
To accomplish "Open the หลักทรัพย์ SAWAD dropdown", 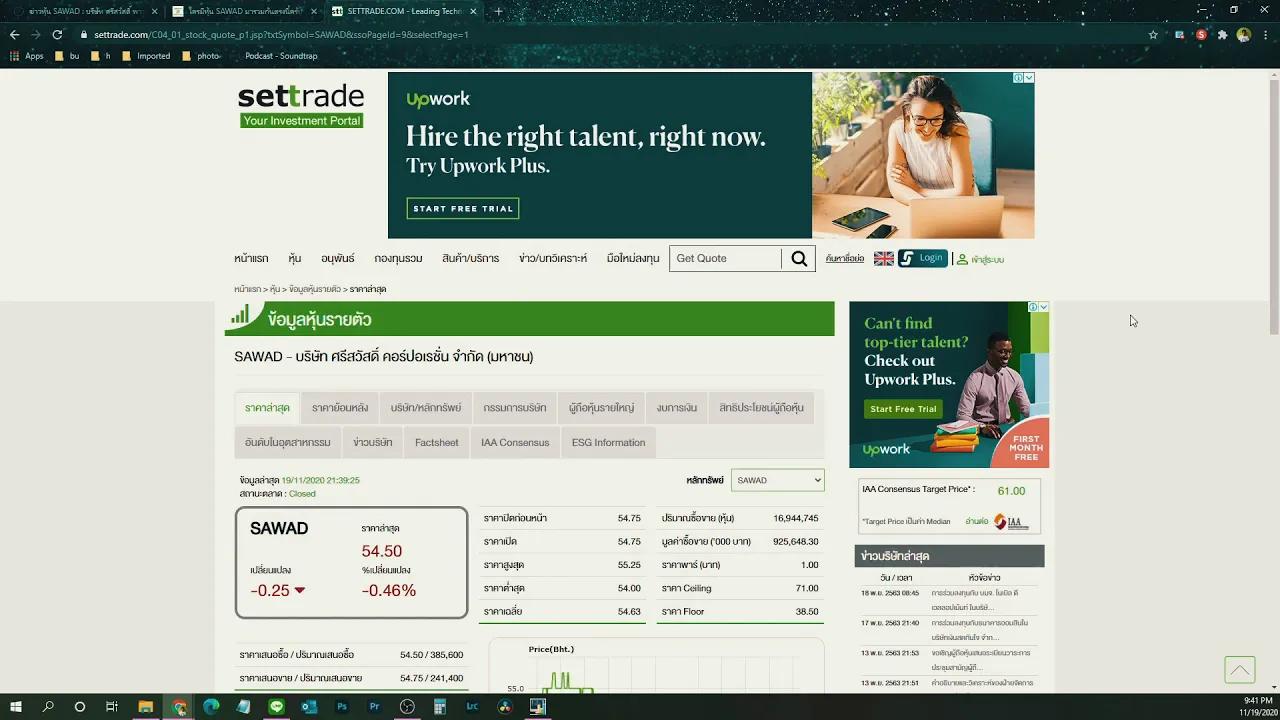I will 777,480.
